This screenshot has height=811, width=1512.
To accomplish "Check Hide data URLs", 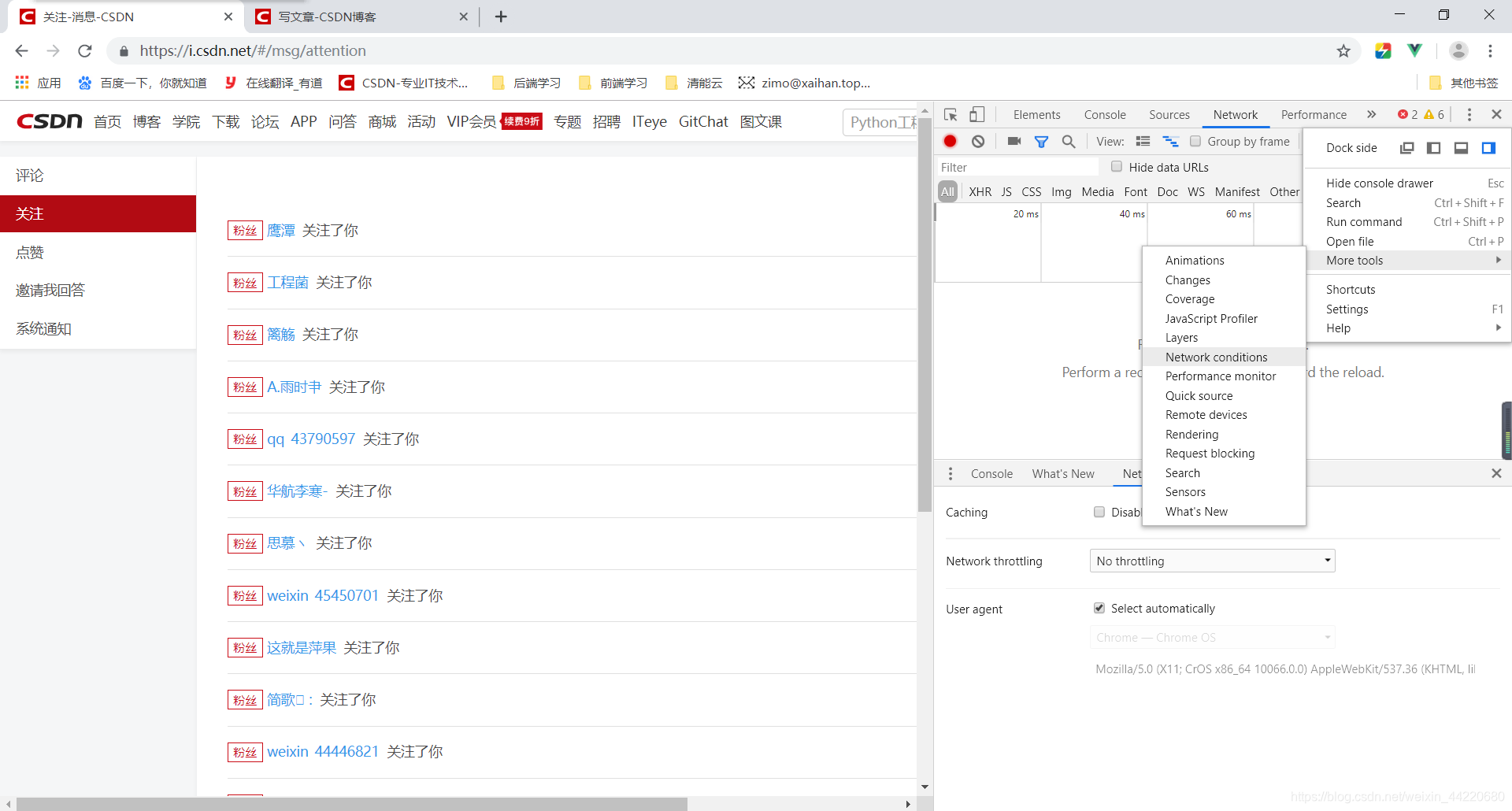I will coord(1117,167).
